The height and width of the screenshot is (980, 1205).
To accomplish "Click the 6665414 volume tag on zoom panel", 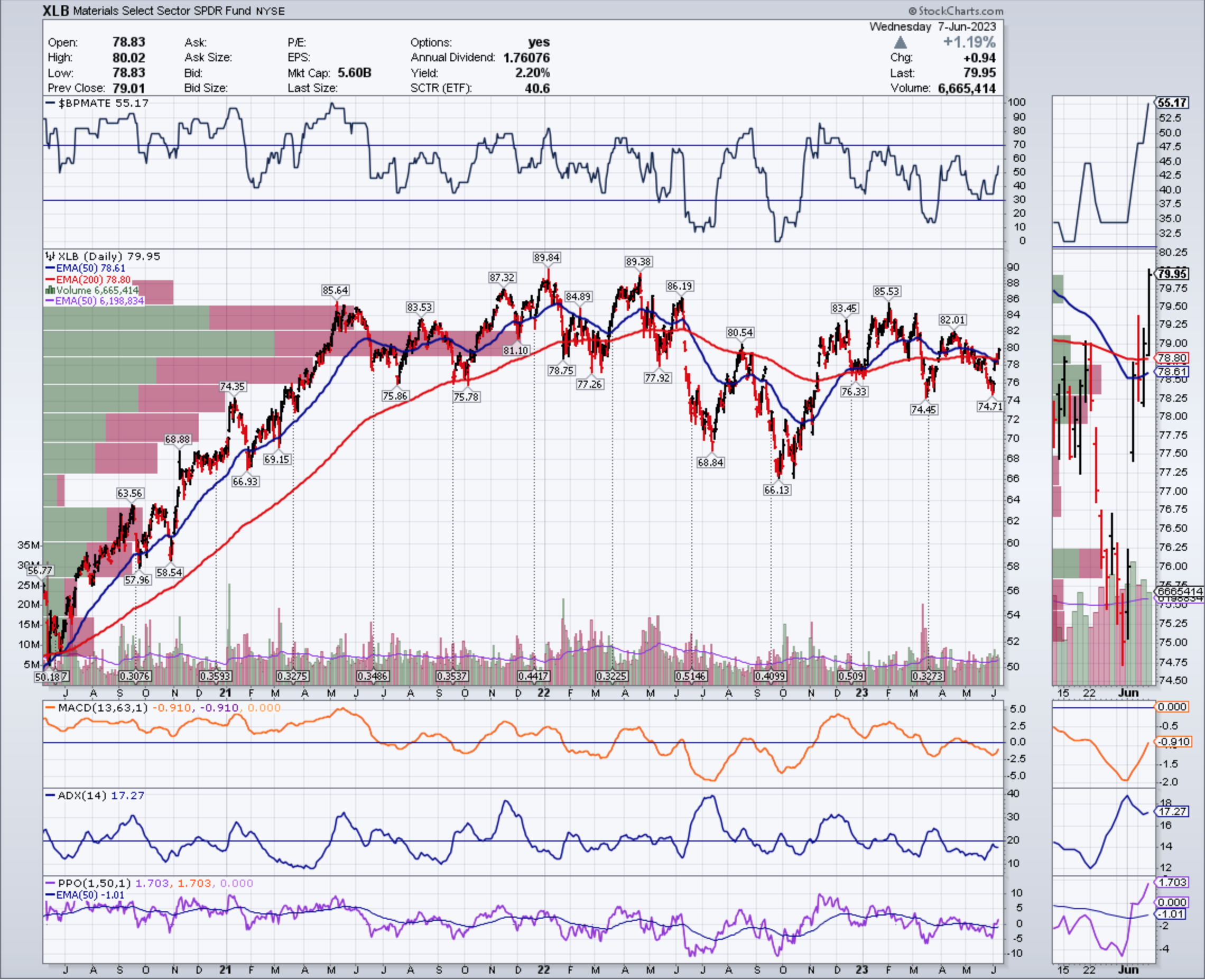I will 1179,591.
